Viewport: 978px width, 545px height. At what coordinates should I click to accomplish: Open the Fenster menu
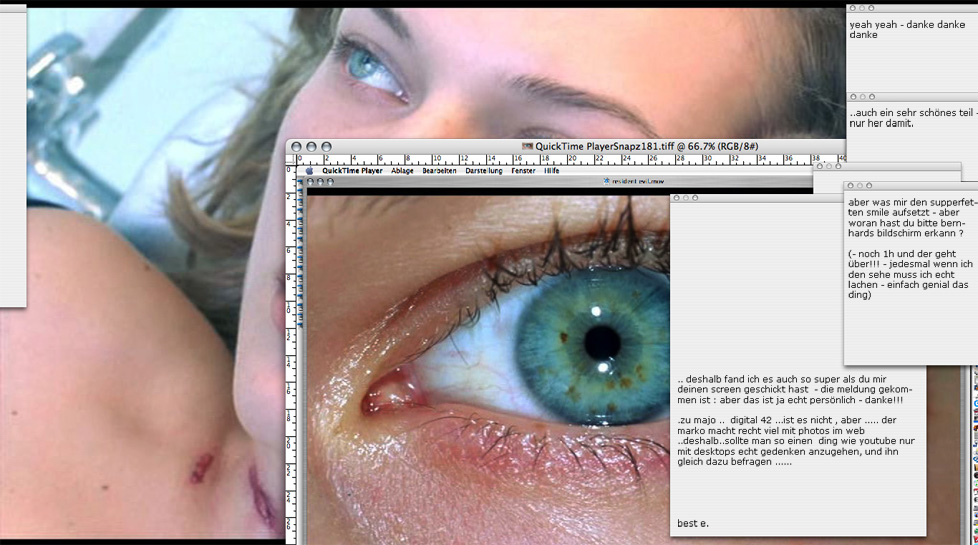click(x=523, y=171)
